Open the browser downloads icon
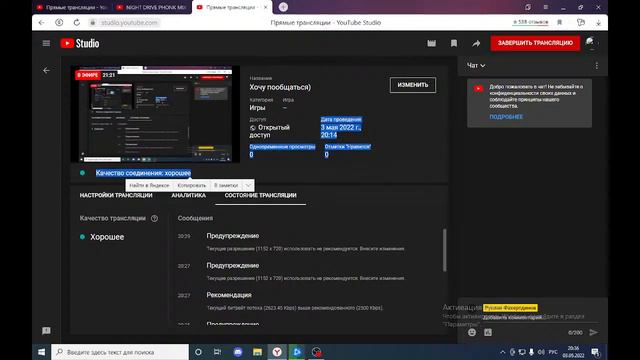Screen dimensions: 640x360 [598, 23]
